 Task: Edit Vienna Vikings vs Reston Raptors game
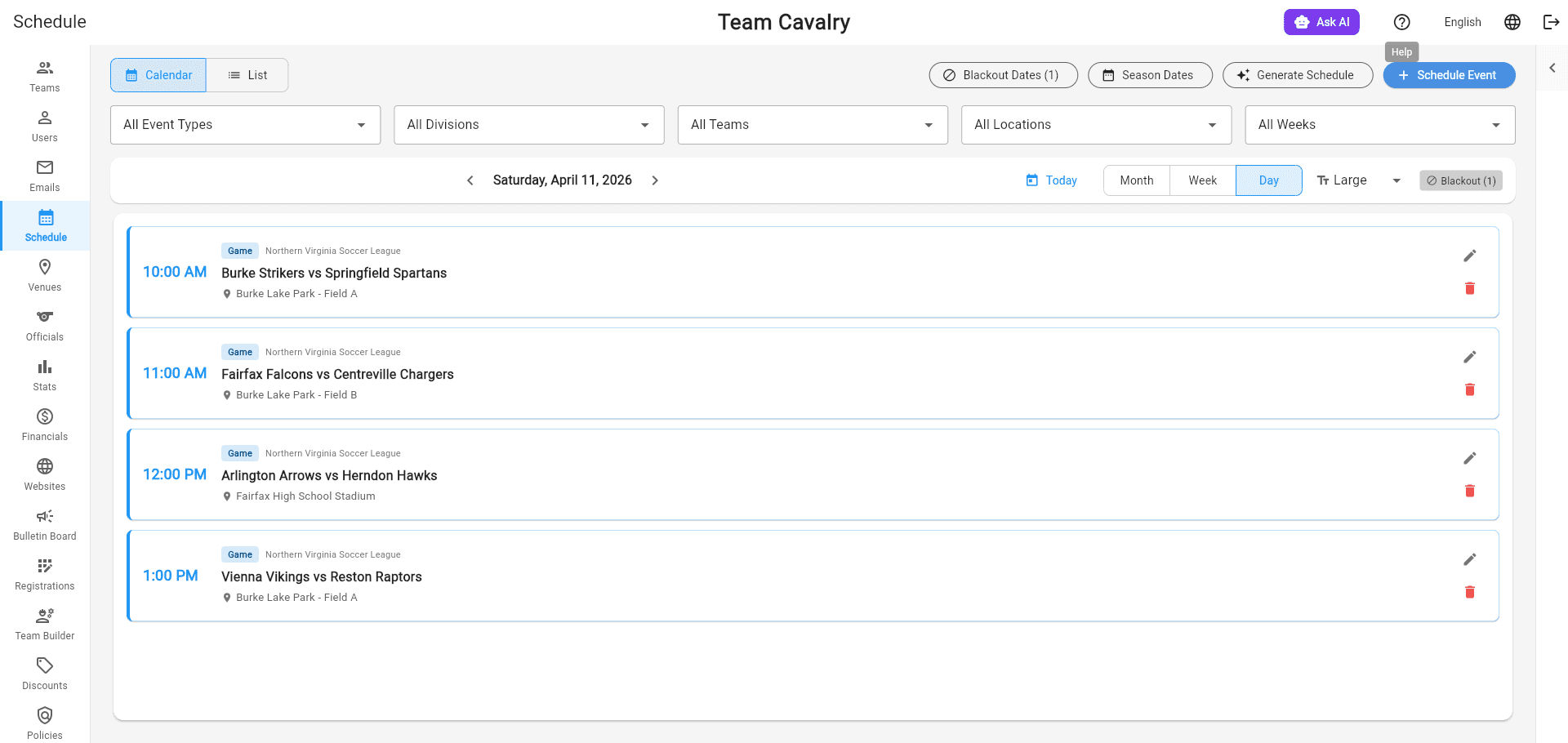[1469, 559]
